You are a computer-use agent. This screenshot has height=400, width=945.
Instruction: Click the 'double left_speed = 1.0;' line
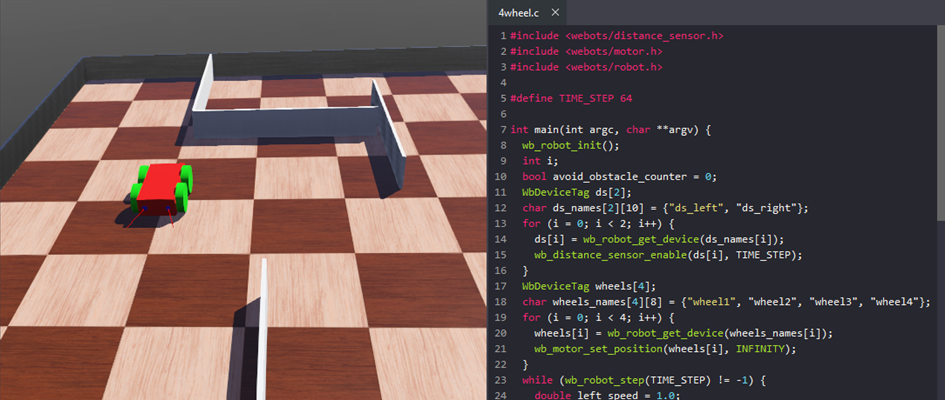coord(607,395)
